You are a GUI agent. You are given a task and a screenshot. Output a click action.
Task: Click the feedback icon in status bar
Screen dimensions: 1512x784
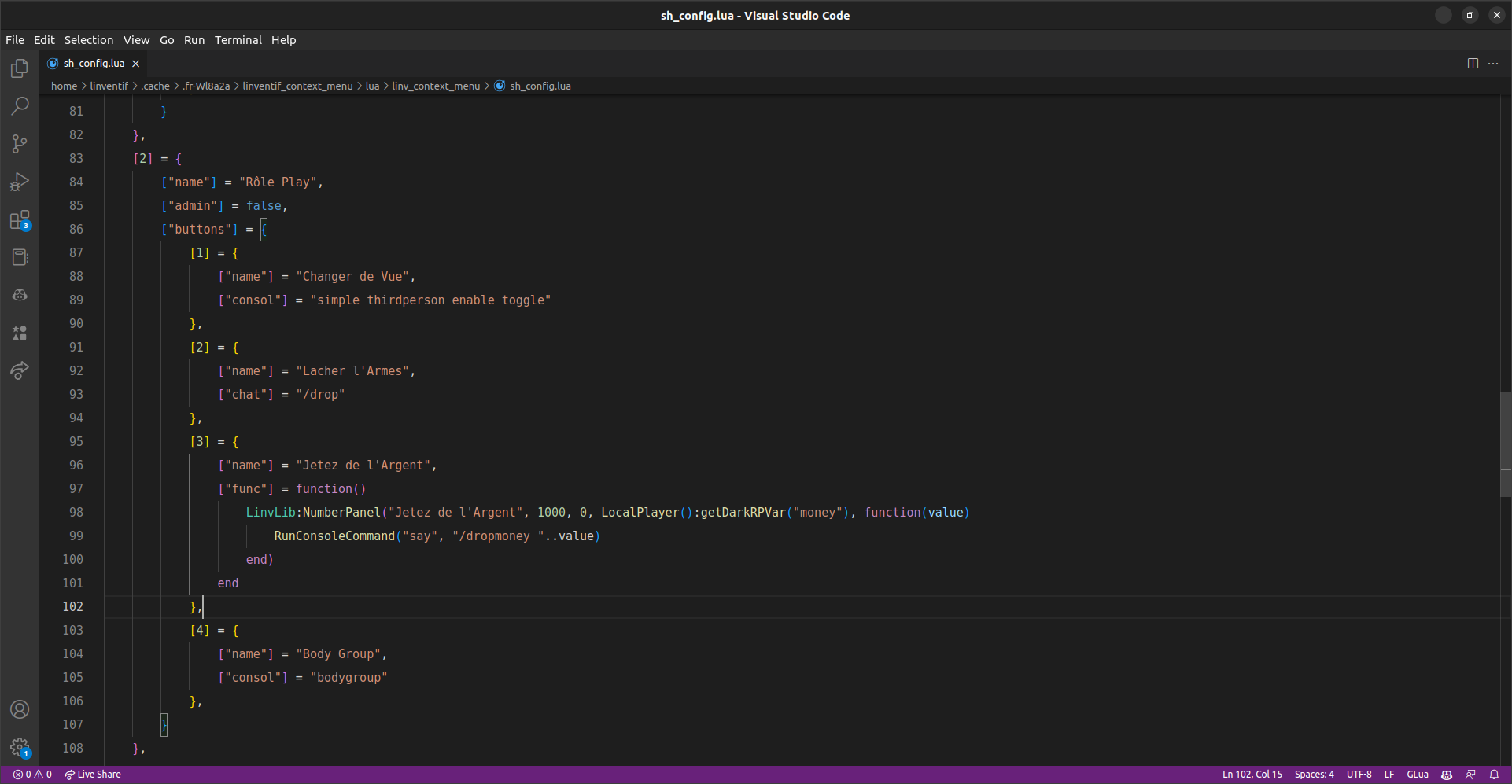coord(1470,775)
